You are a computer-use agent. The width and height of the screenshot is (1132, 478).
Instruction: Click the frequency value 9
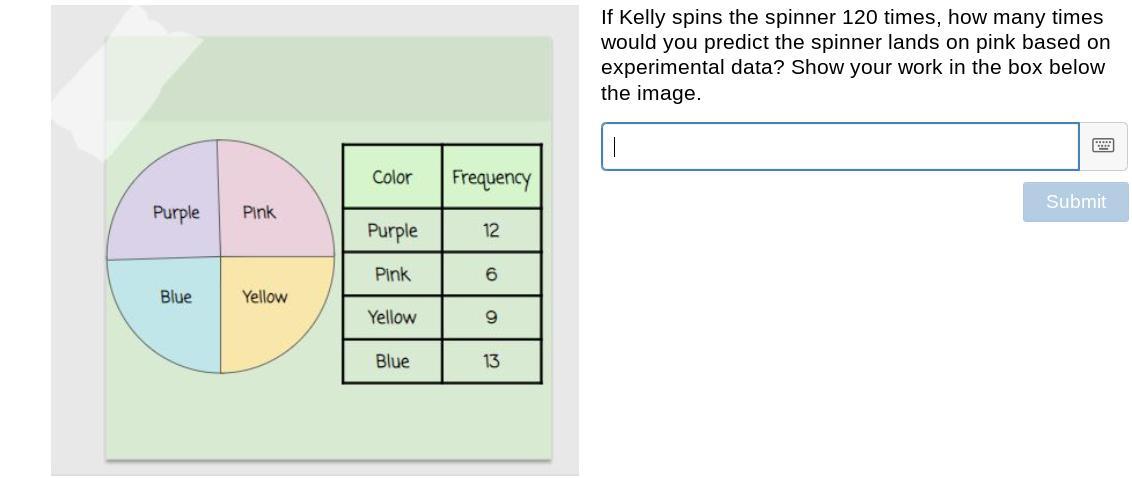(x=491, y=317)
